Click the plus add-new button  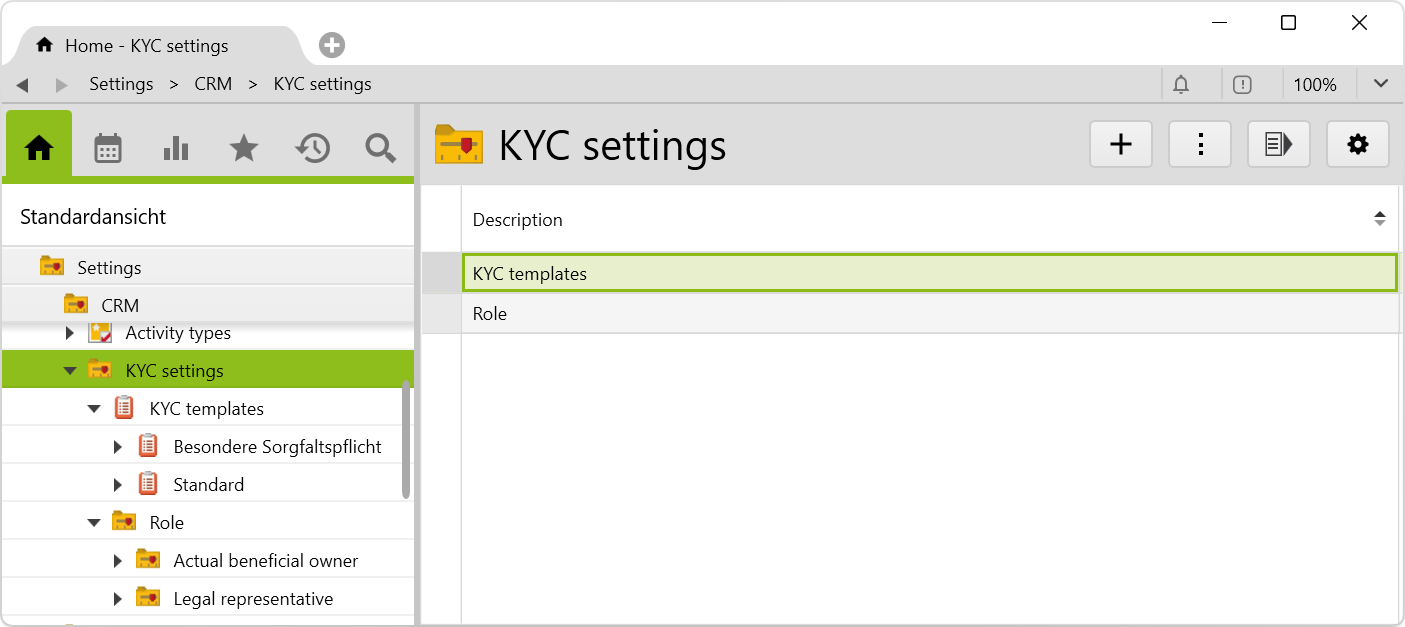pos(1121,145)
